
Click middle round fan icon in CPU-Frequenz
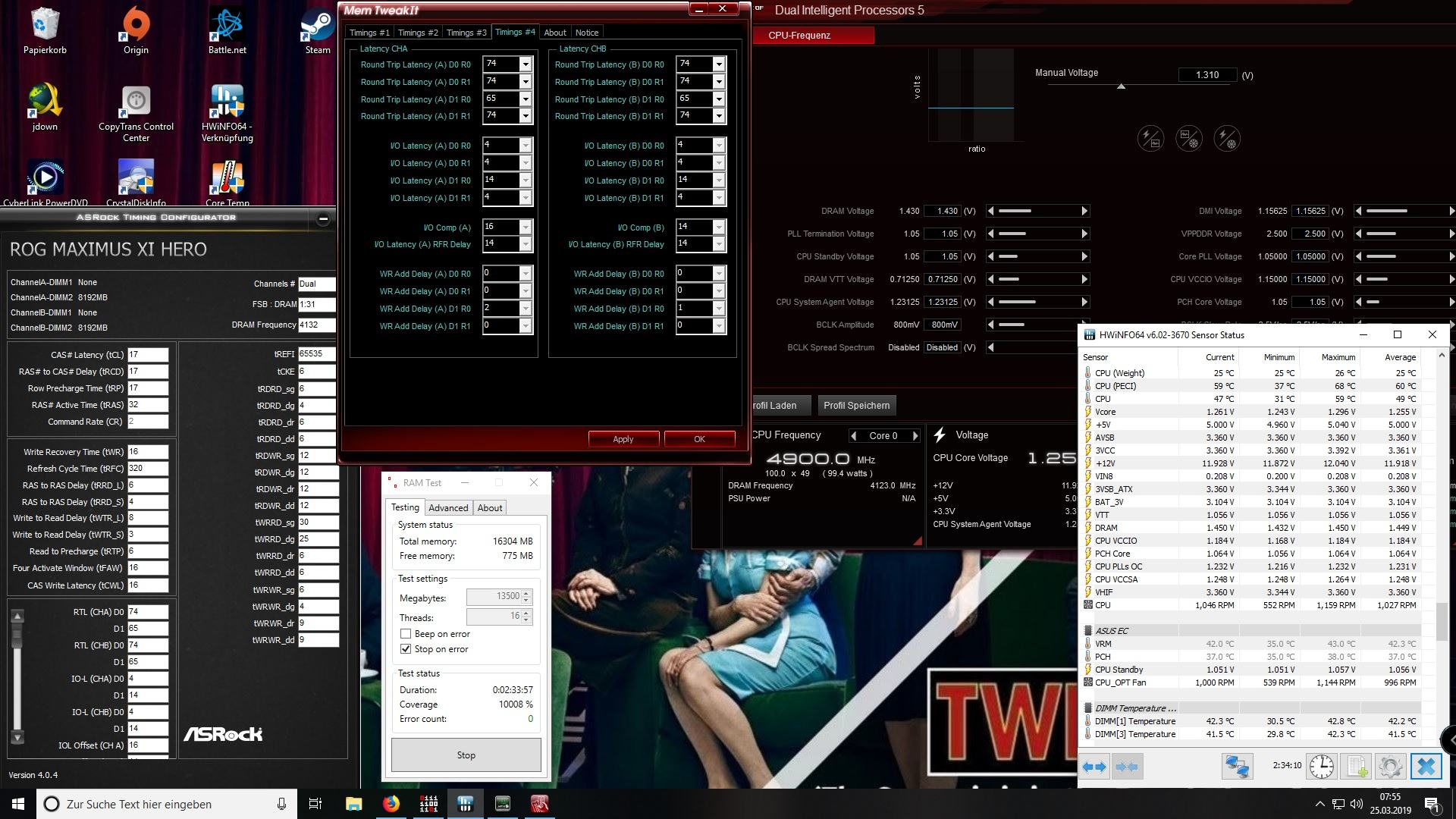[x=1188, y=139]
